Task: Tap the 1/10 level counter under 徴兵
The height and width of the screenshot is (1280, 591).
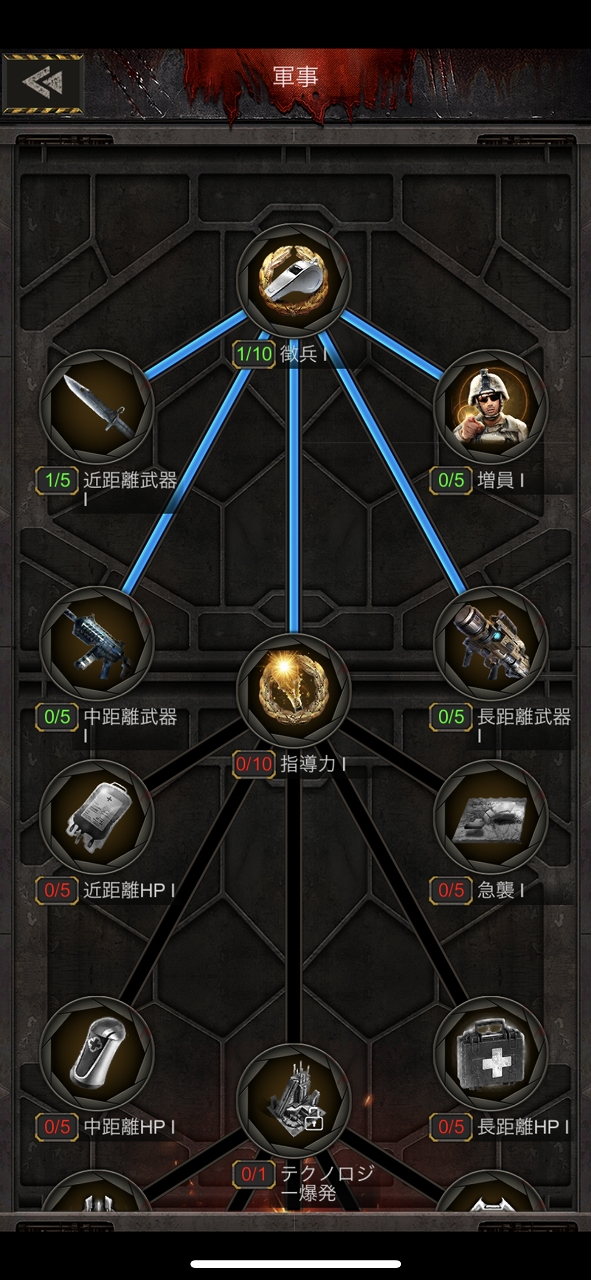Action: pyautogui.click(x=254, y=354)
